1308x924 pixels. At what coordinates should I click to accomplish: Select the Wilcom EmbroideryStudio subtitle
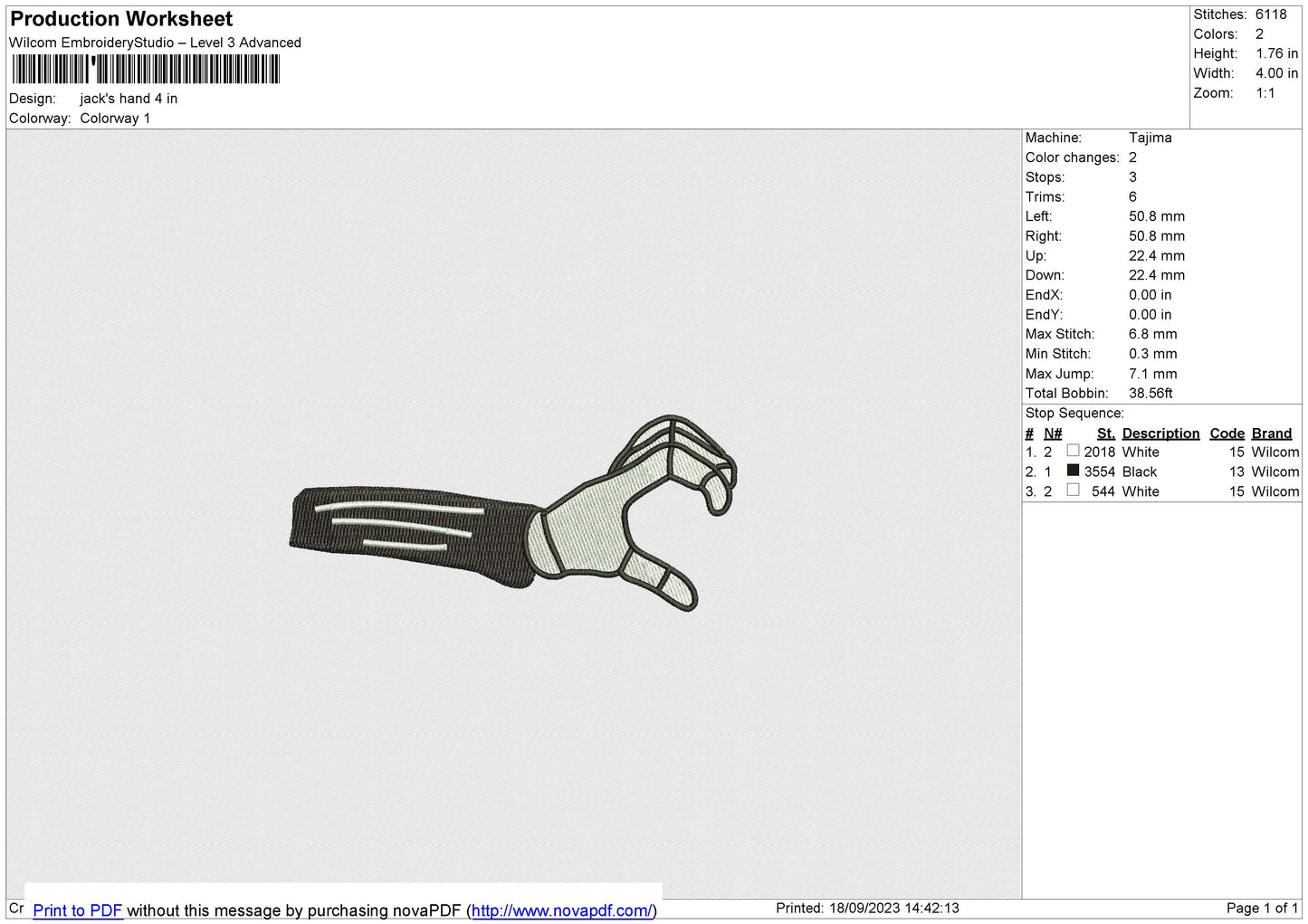[155, 43]
